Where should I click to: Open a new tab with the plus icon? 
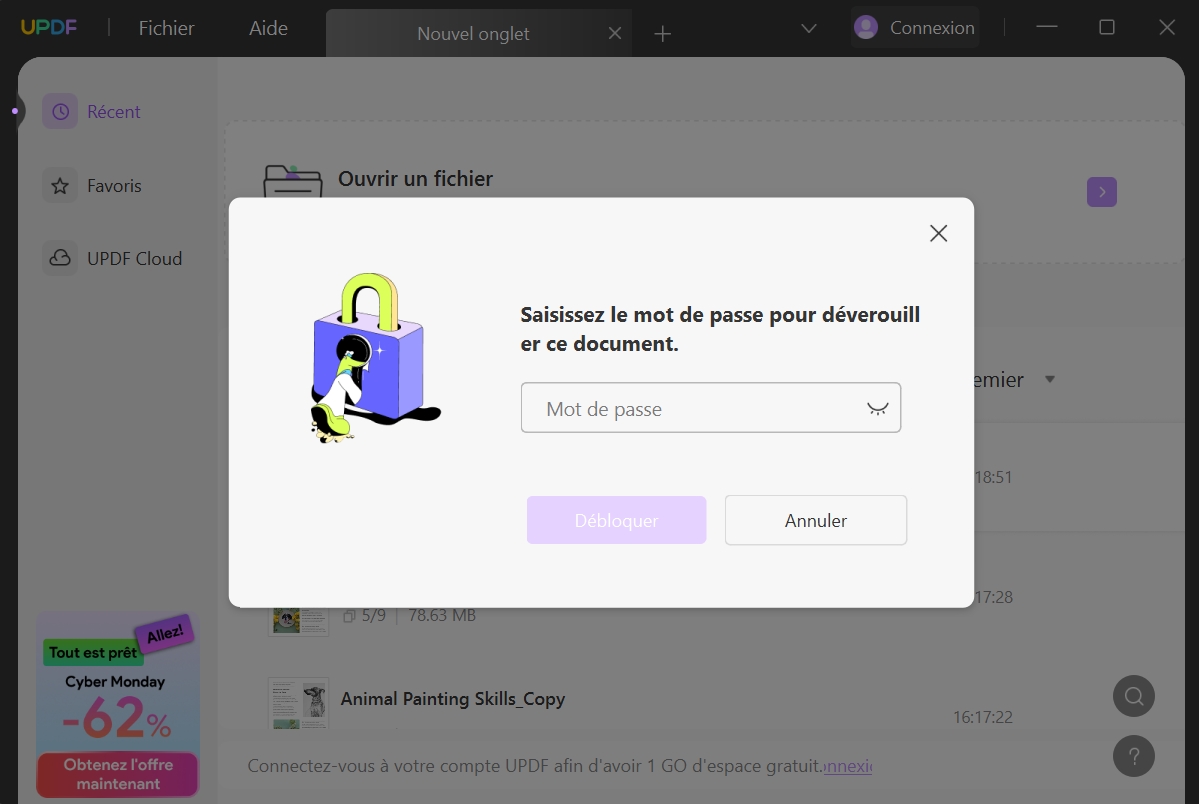[662, 32]
